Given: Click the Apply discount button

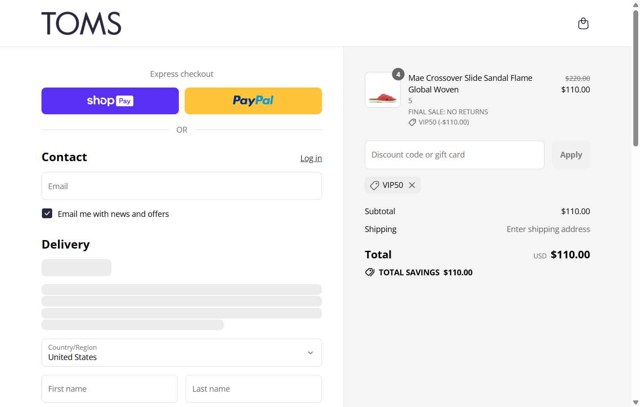Looking at the screenshot, I should (571, 155).
